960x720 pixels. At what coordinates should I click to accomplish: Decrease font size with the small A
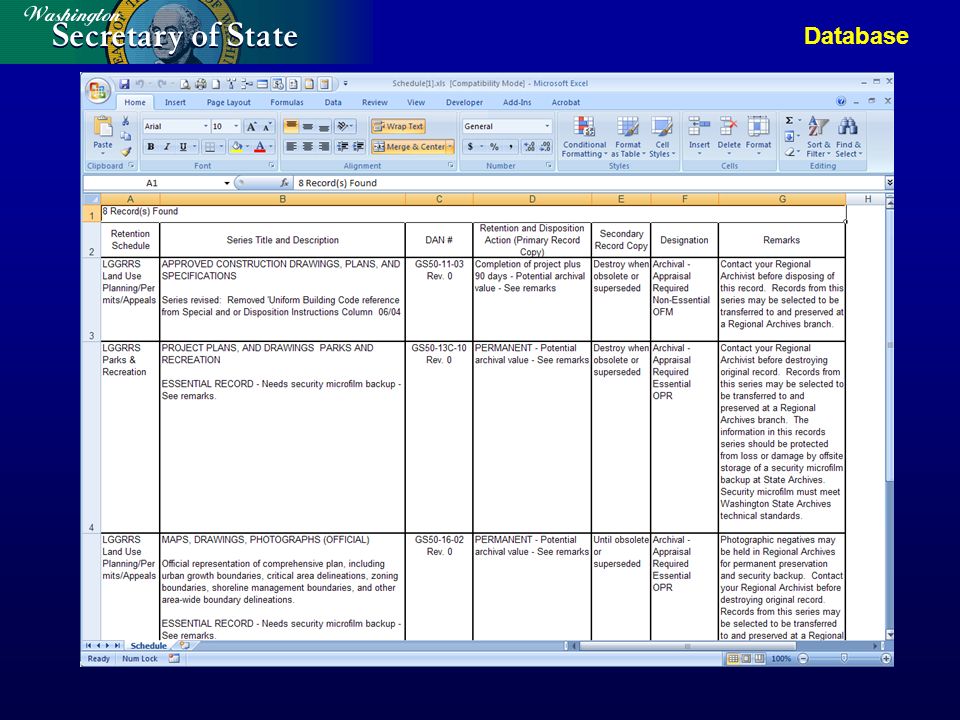pyautogui.click(x=267, y=127)
